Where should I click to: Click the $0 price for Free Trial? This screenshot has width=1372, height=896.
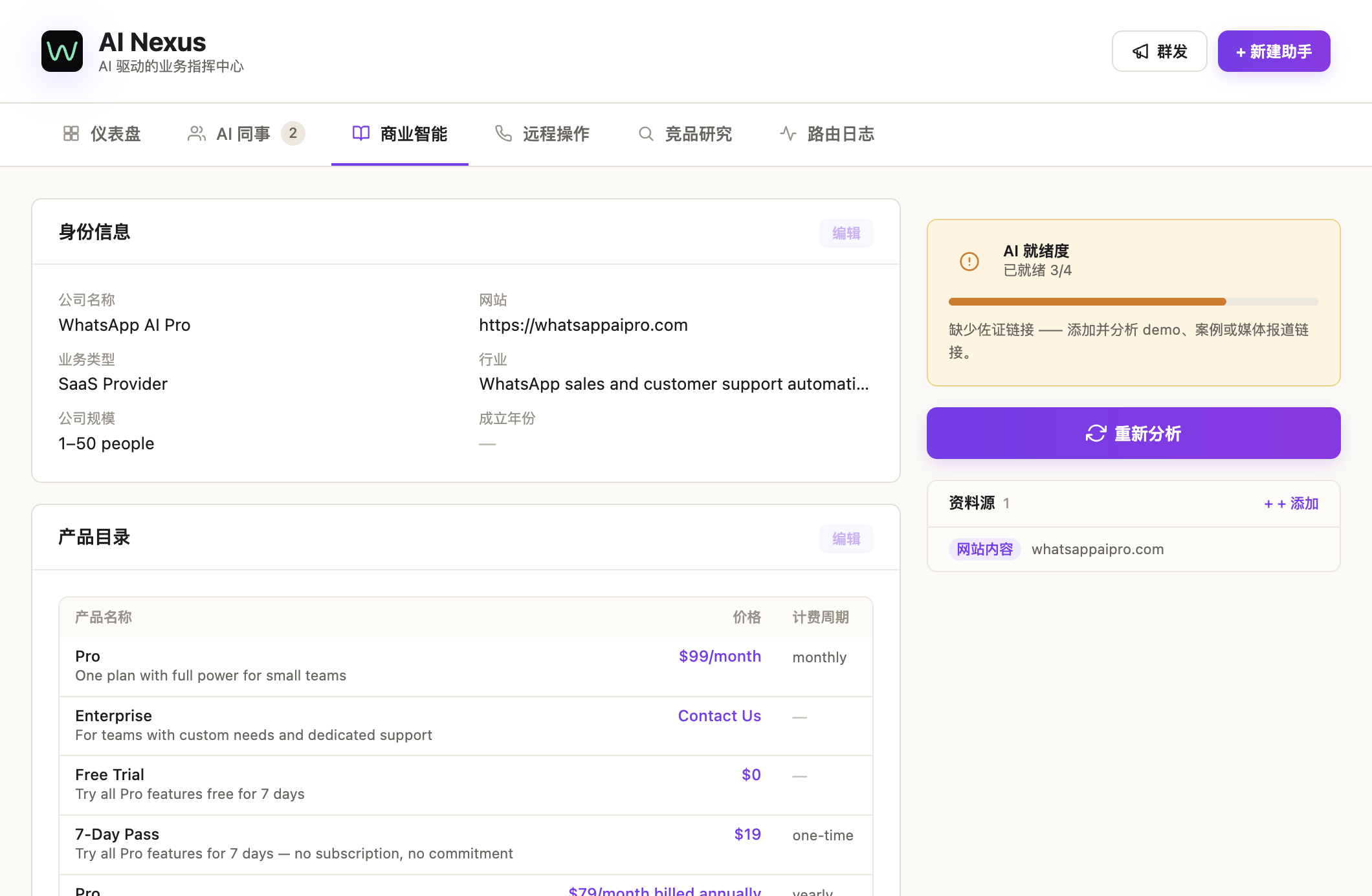point(751,774)
